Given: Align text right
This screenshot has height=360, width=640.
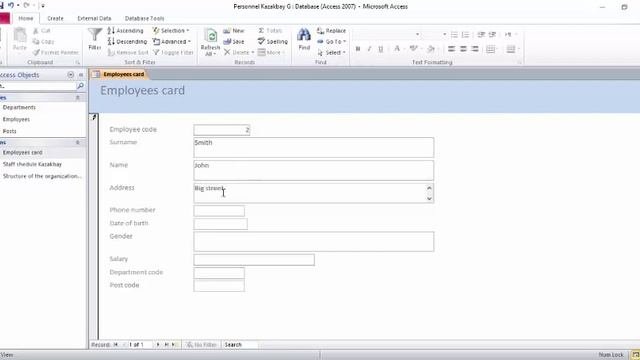Looking at the screenshot, I should [475, 49].
